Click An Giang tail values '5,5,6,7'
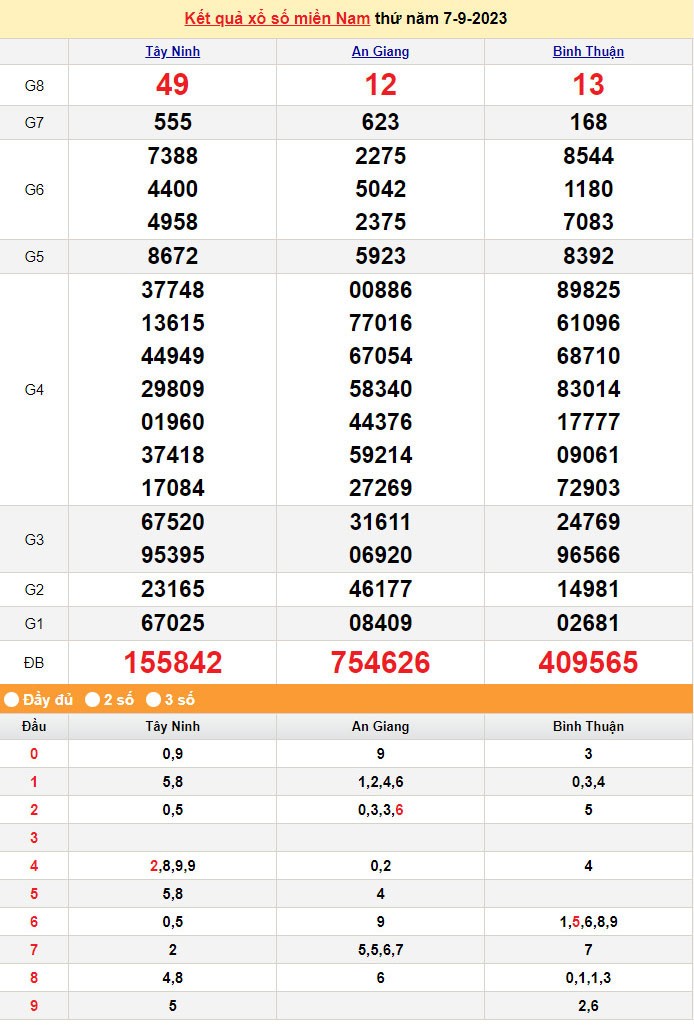694x1026 pixels. click(x=380, y=950)
